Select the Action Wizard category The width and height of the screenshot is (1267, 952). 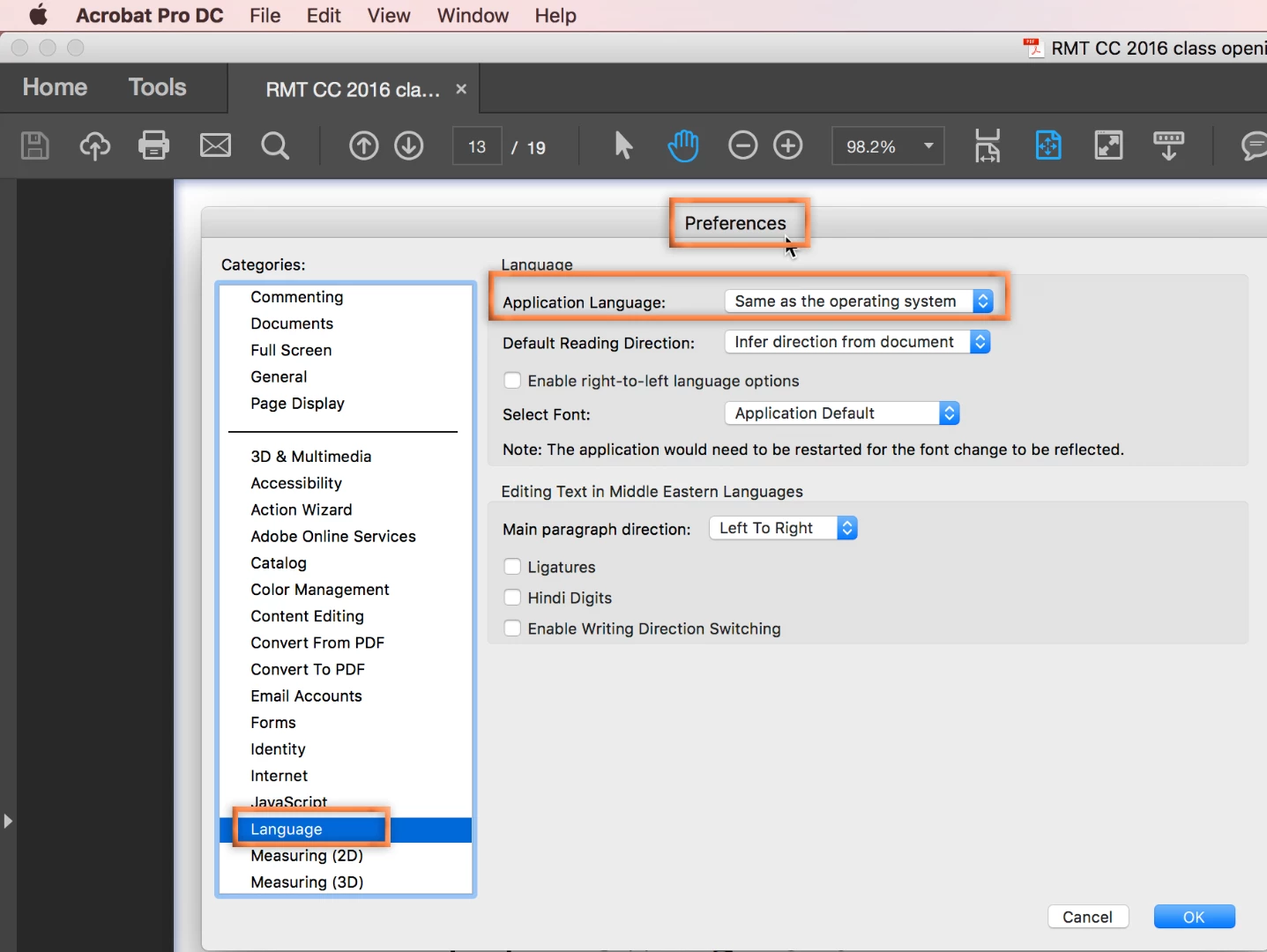click(302, 509)
